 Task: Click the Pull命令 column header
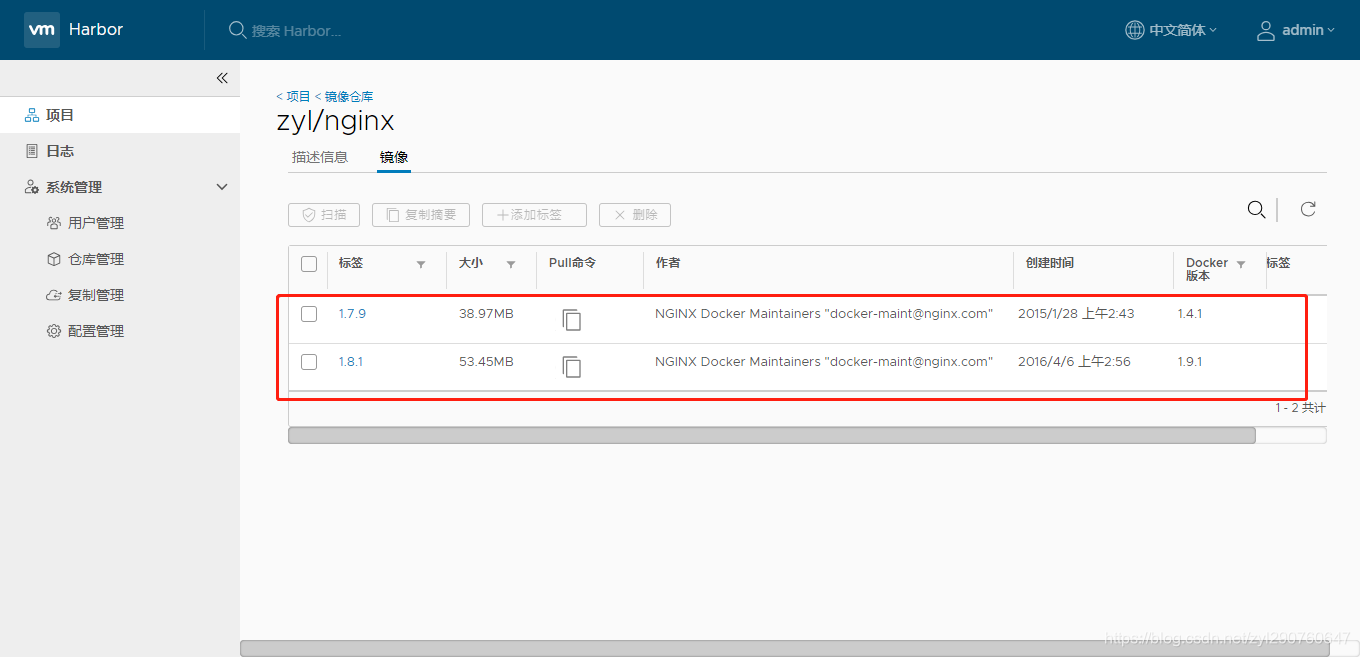click(x=573, y=262)
